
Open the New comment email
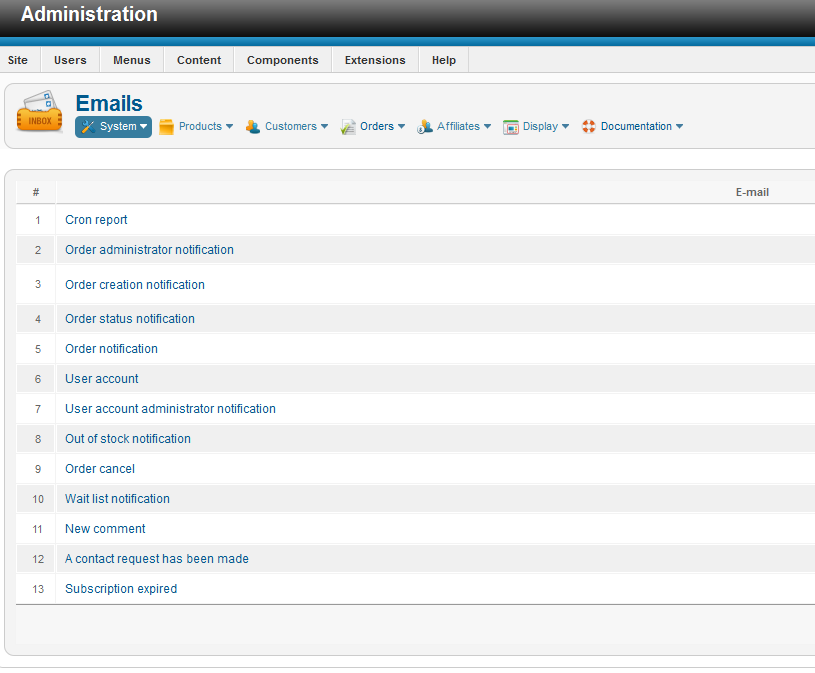click(x=105, y=529)
